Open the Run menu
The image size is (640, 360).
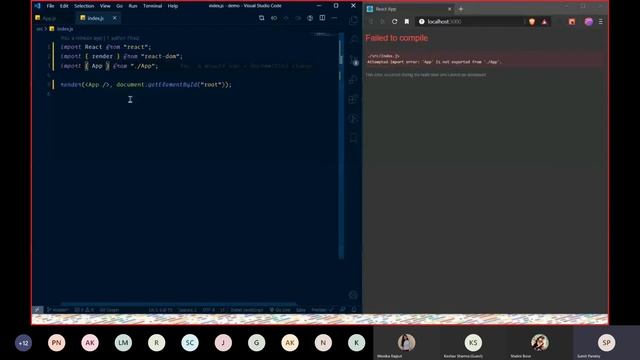133,6
